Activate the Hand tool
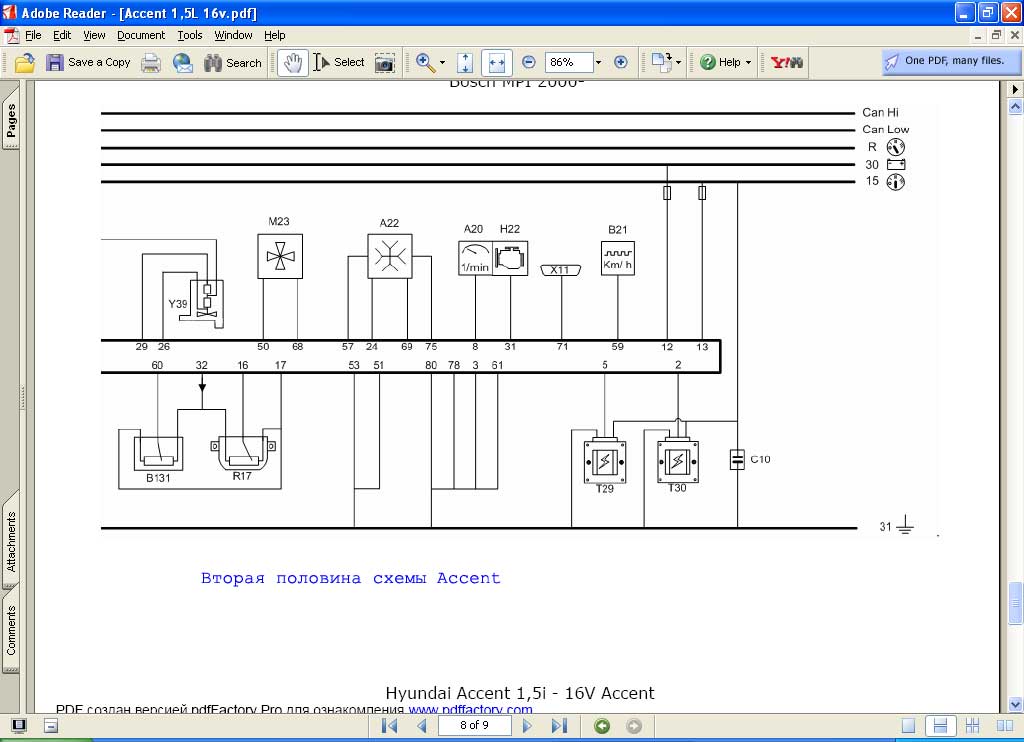 point(293,63)
